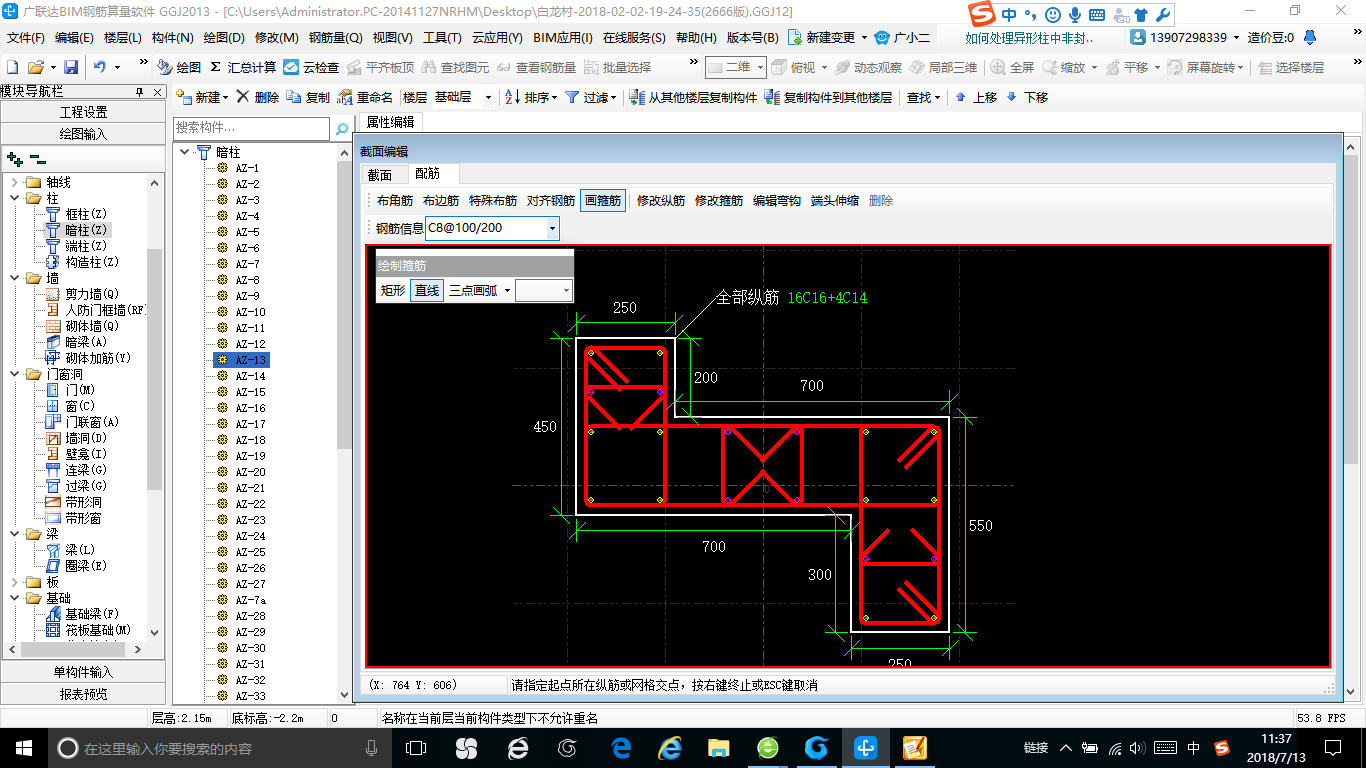This screenshot has width=1366, height=768.
Task: Open File Explorer from taskbar
Action: pos(718,747)
